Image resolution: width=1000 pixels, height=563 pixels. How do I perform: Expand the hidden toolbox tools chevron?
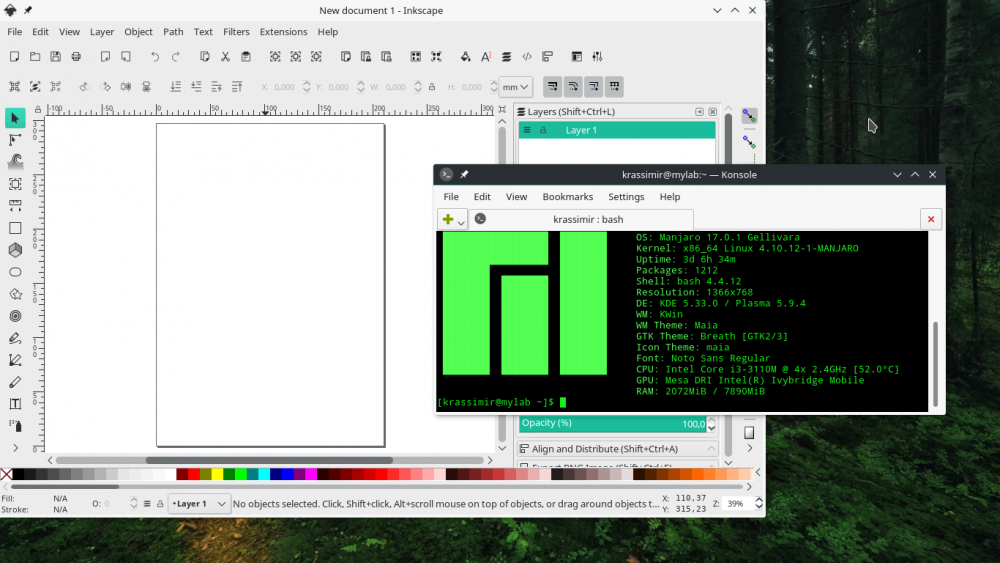15,448
